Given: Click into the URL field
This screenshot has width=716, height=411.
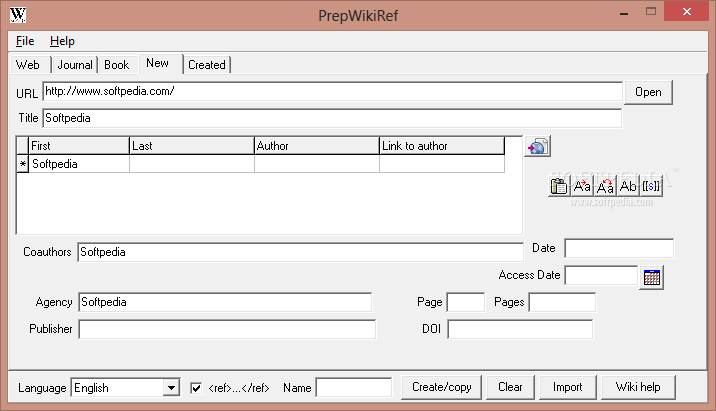Looking at the screenshot, I should pos(332,91).
